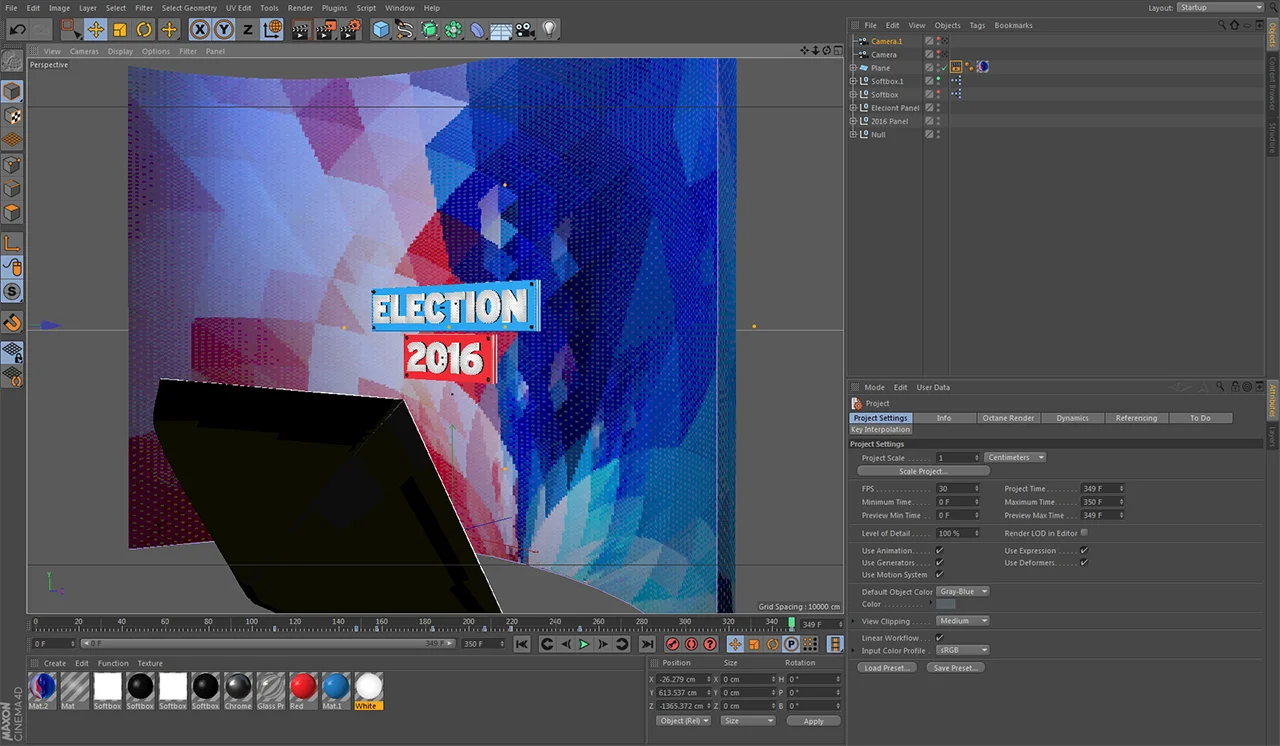This screenshot has width=1280, height=746.
Task: Click Render to Picture Viewer icon
Action: (x=325, y=30)
